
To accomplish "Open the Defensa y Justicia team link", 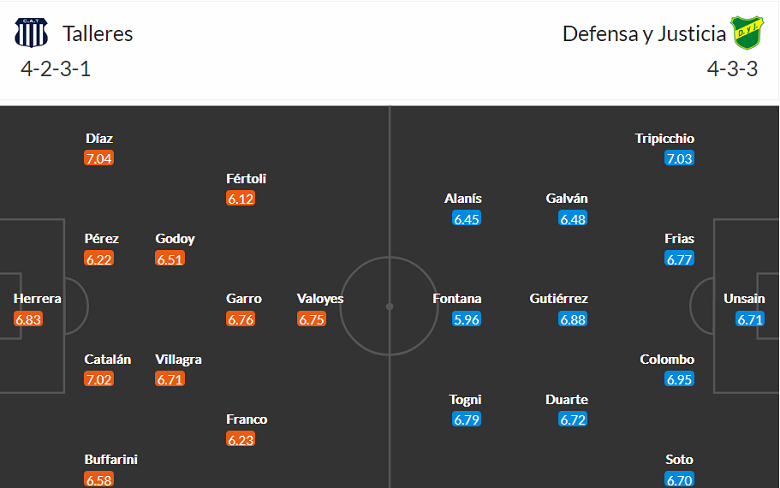I will [x=644, y=33].
